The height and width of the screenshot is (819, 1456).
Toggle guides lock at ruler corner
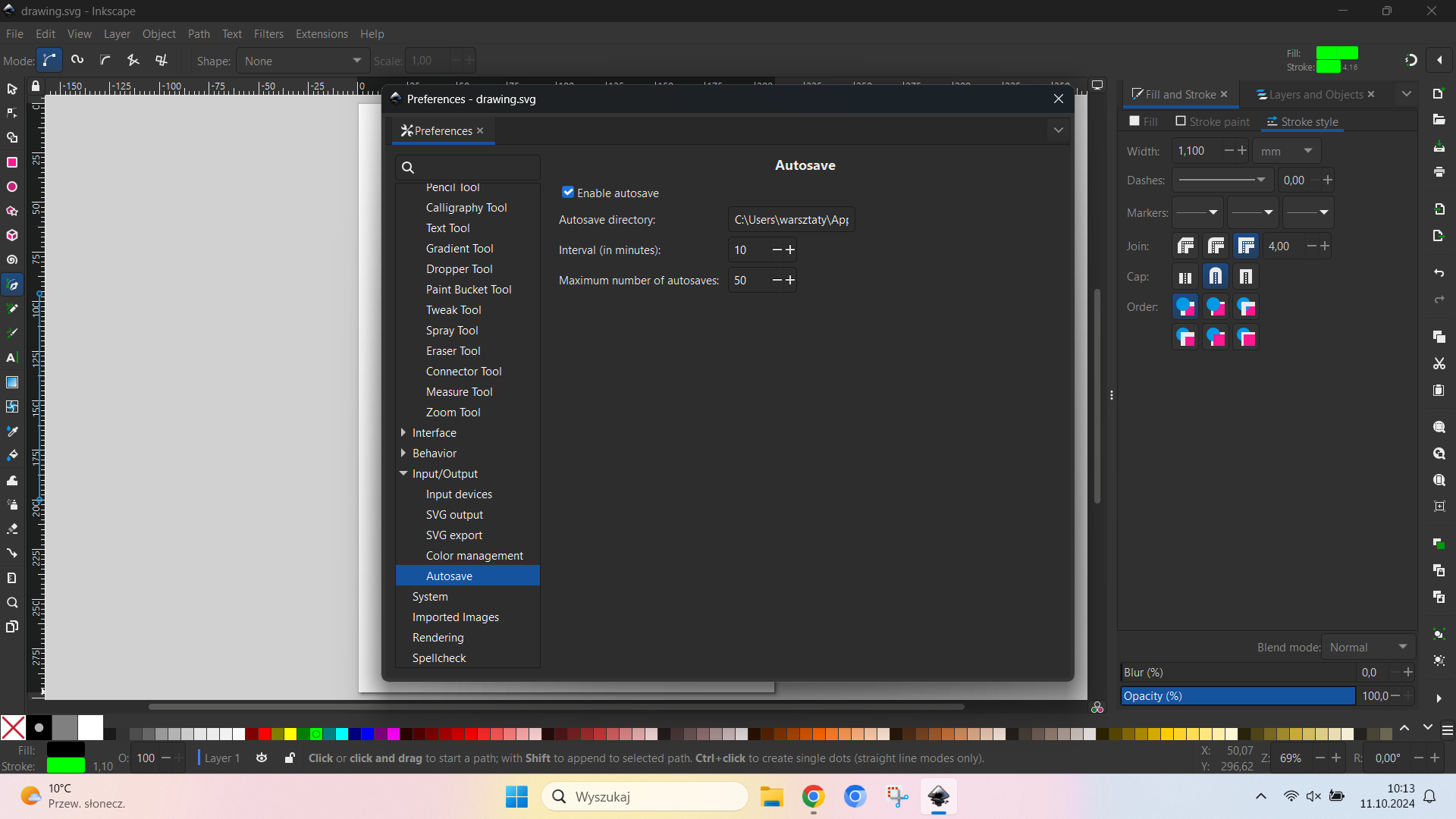(x=35, y=86)
